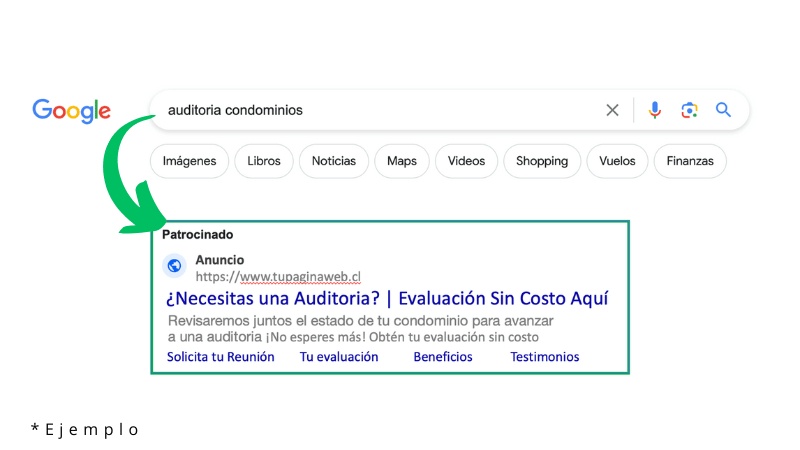Open the ¿Necesitas una Auditoria? ad headline
The image size is (800, 450).
(387, 298)
